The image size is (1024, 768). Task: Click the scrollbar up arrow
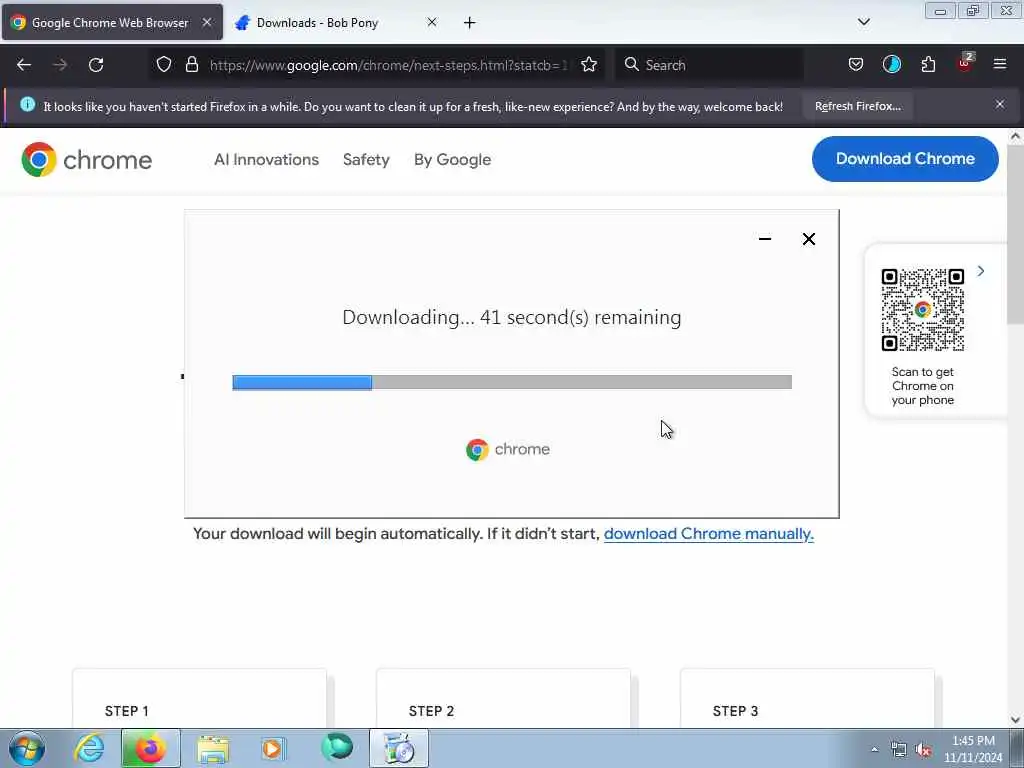[x=1015, y=136]
